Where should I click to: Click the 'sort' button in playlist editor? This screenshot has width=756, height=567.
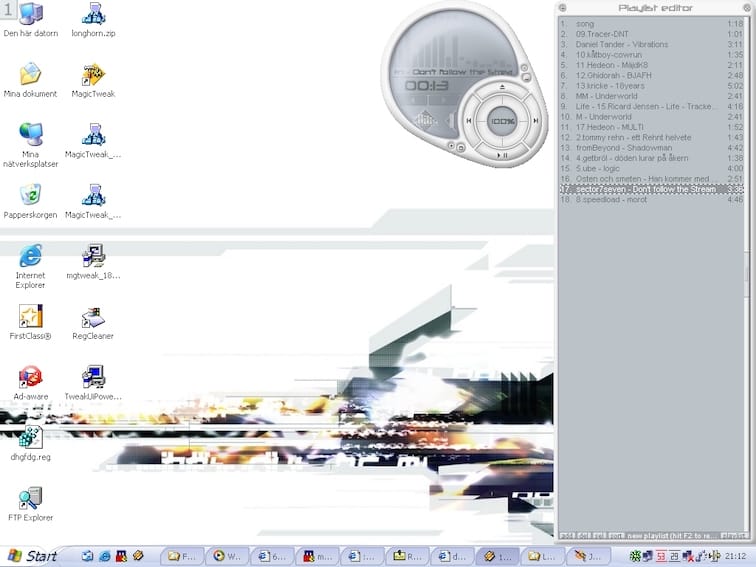click(618, 537)
